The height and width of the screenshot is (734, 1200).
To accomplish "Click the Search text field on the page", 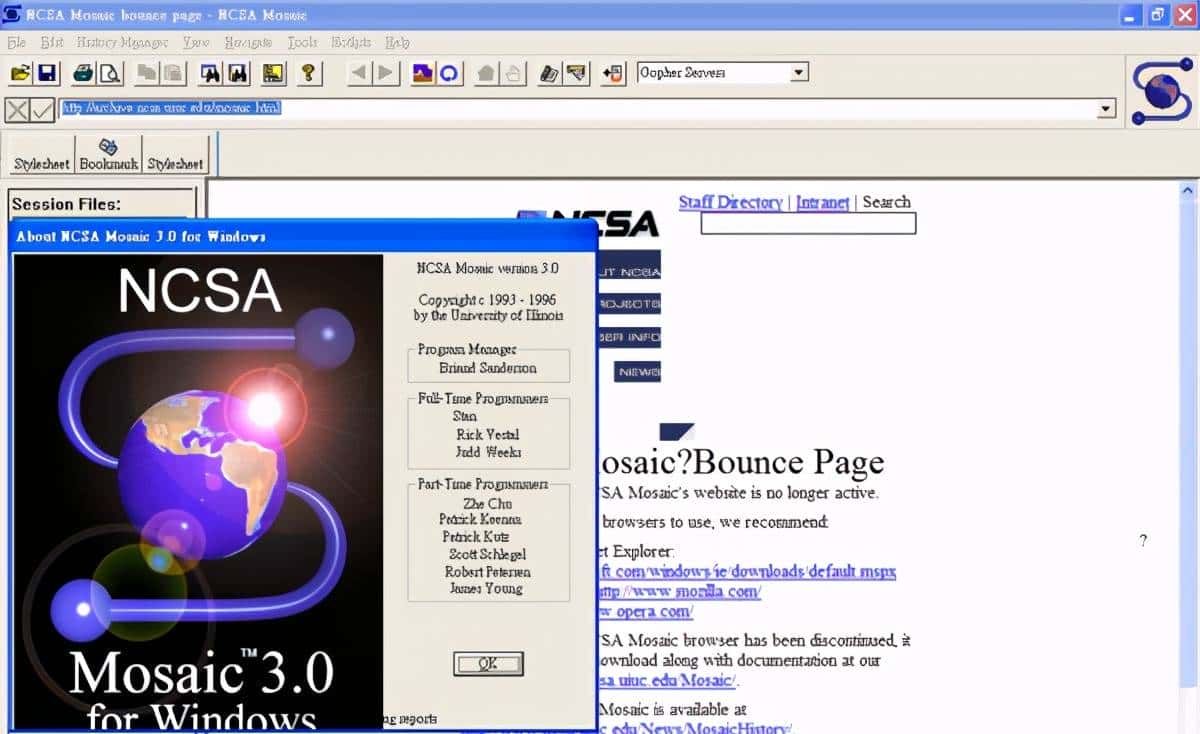I will tap(808, 224).
